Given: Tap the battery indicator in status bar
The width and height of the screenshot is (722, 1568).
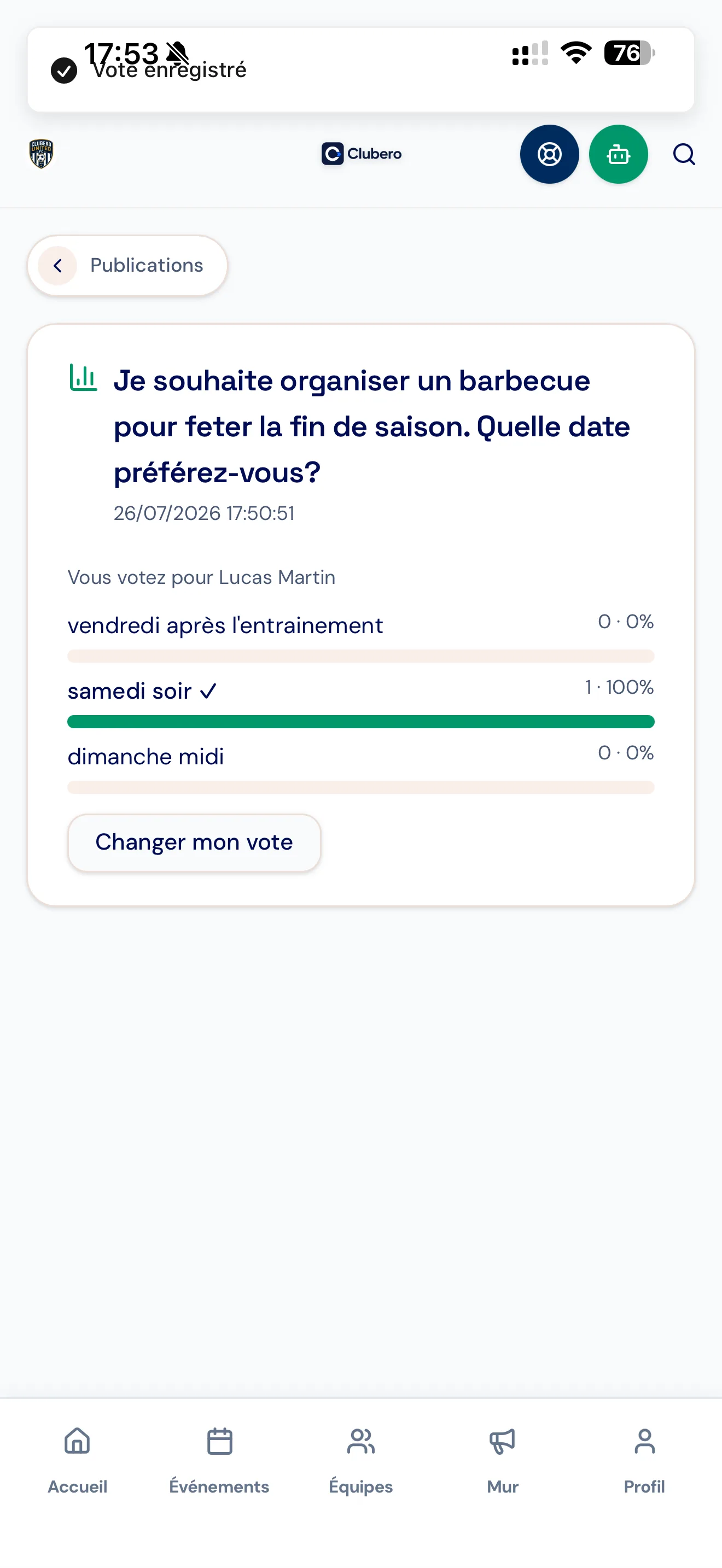Looking at the screenshot, I should [629, 53].
